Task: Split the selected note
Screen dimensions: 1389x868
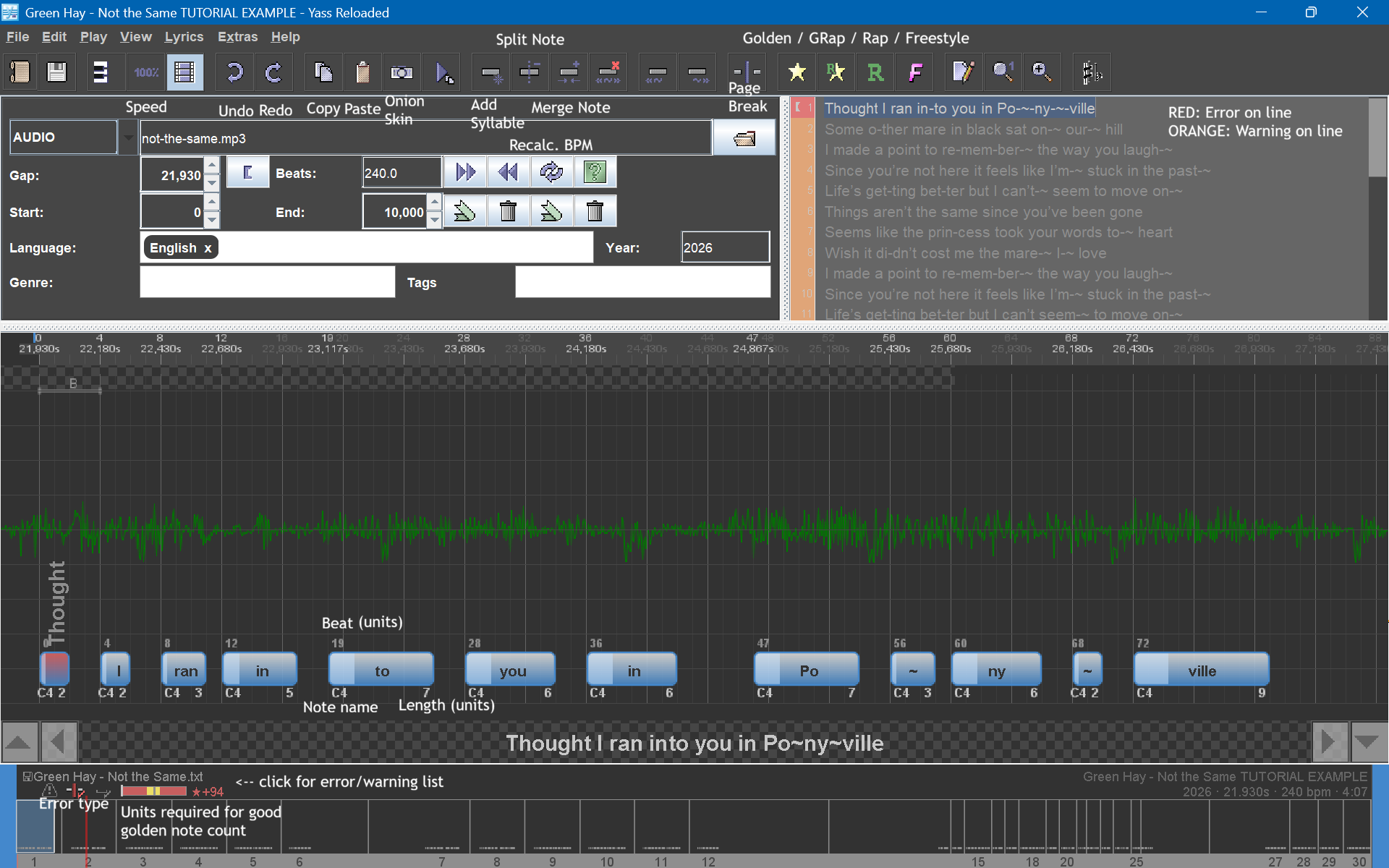Action: 530,72
